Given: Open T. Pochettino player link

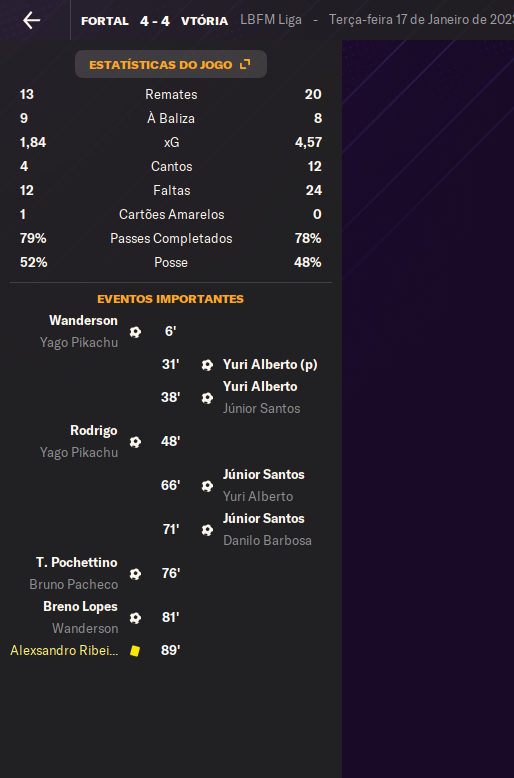Looking at the screenshot, I should coord(76,562).
